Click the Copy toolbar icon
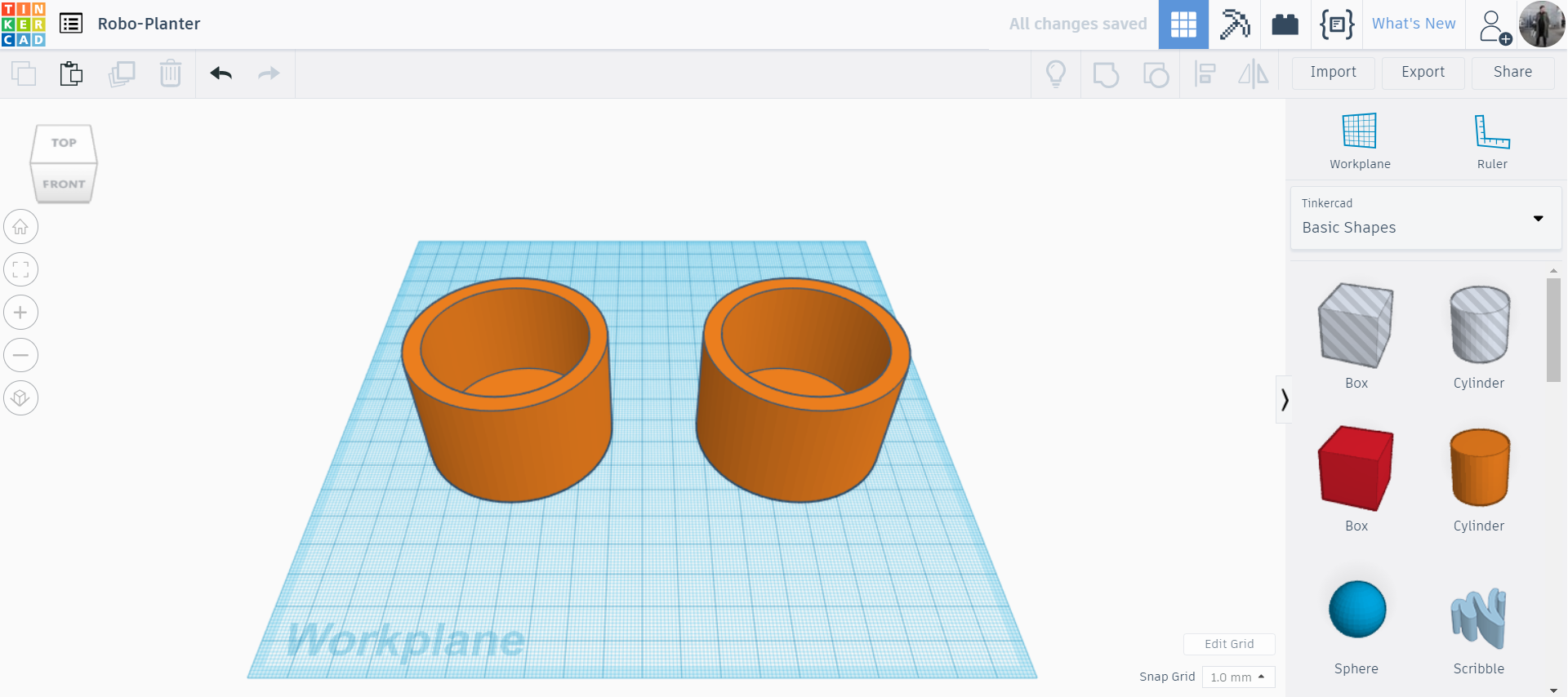The height and width of the screenshot is (697, 1568). (24, 73)
